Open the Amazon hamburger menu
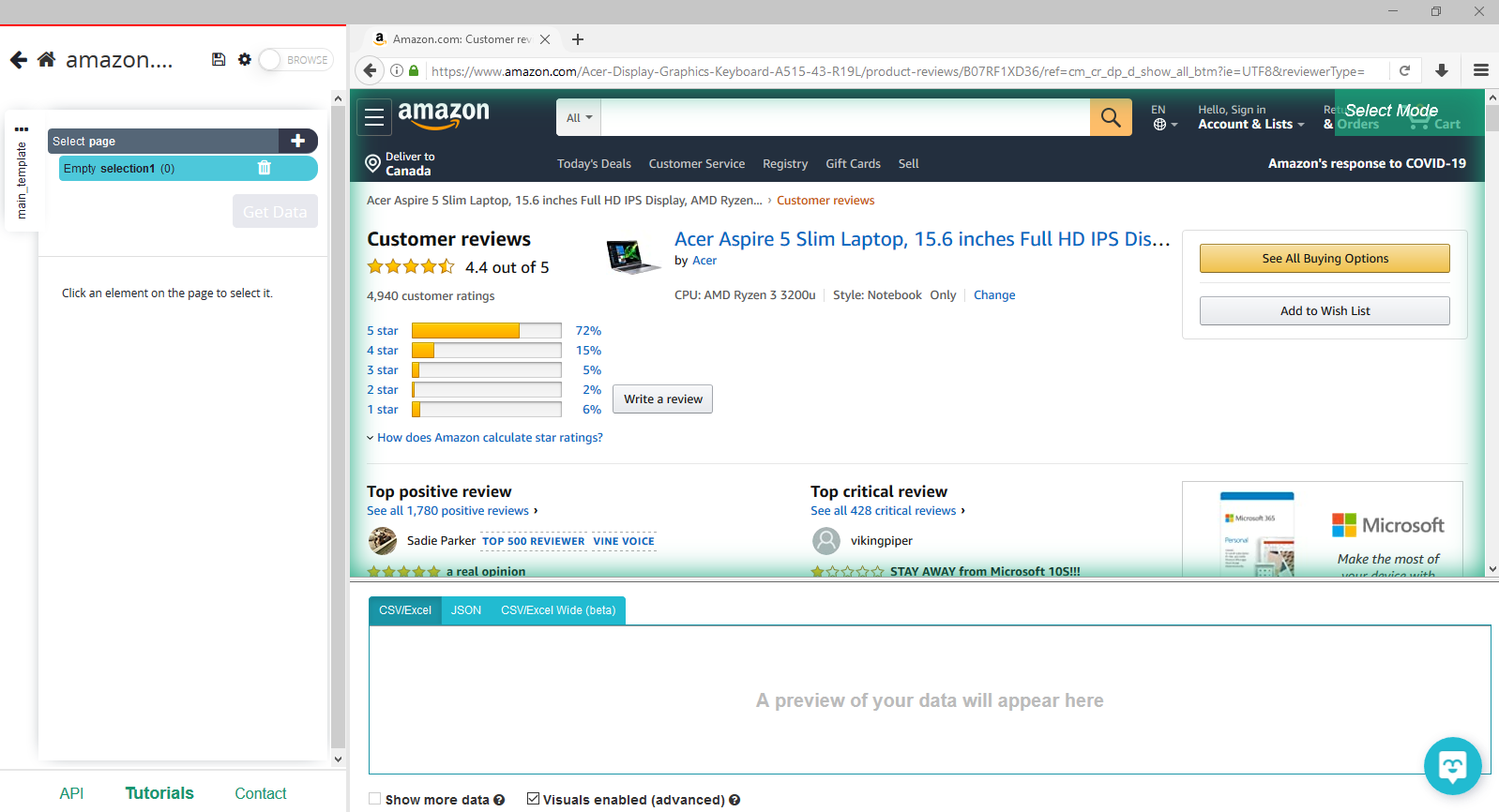Image resolution: width=1499 pixels, height=812 pixels. click(x=374, y=117)
